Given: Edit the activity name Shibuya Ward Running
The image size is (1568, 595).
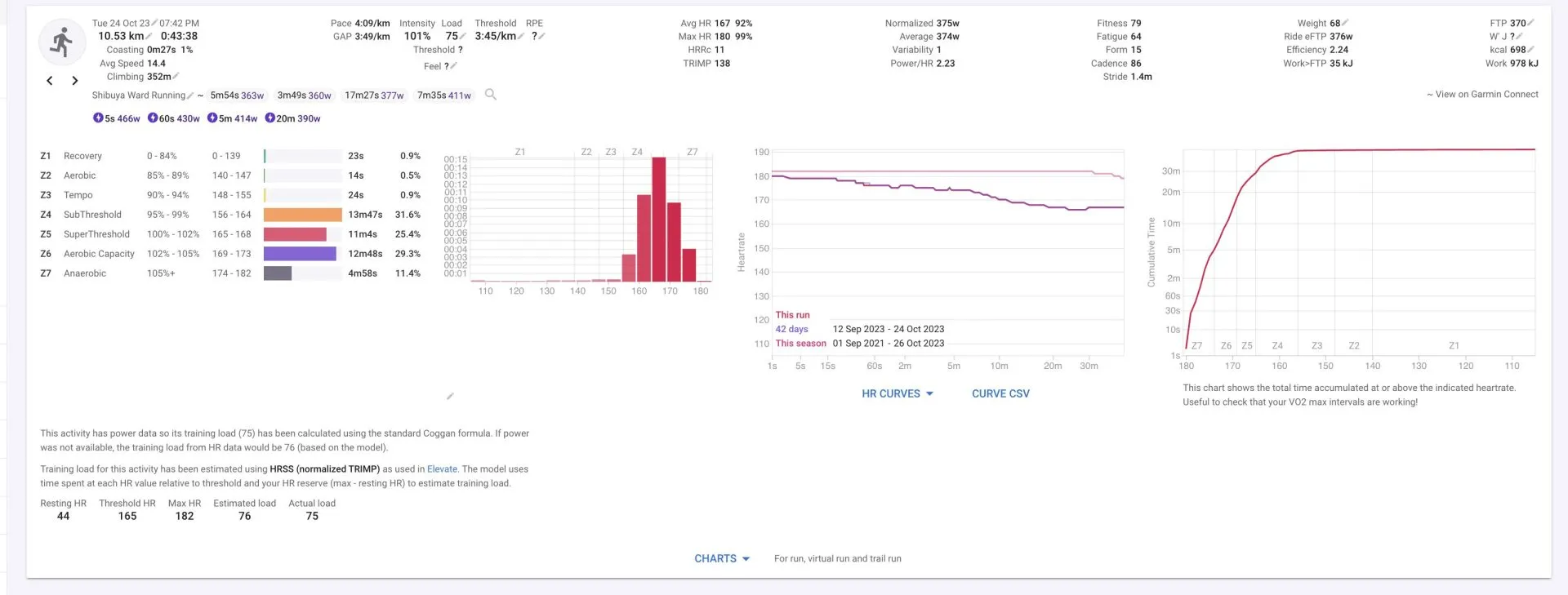Looking at the screenshot, I should [x=190, y=96].
